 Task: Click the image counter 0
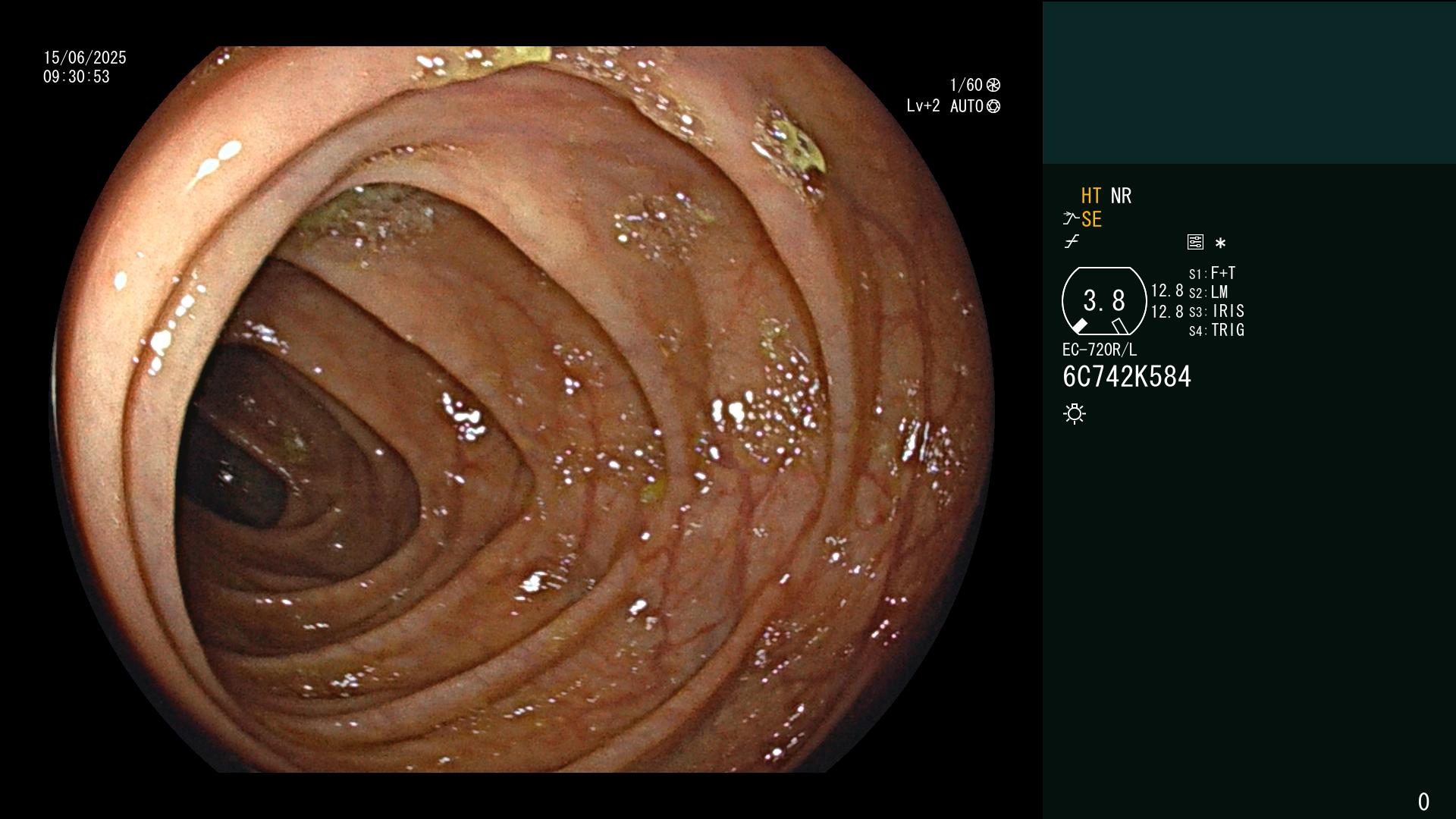pos(1423,802)
